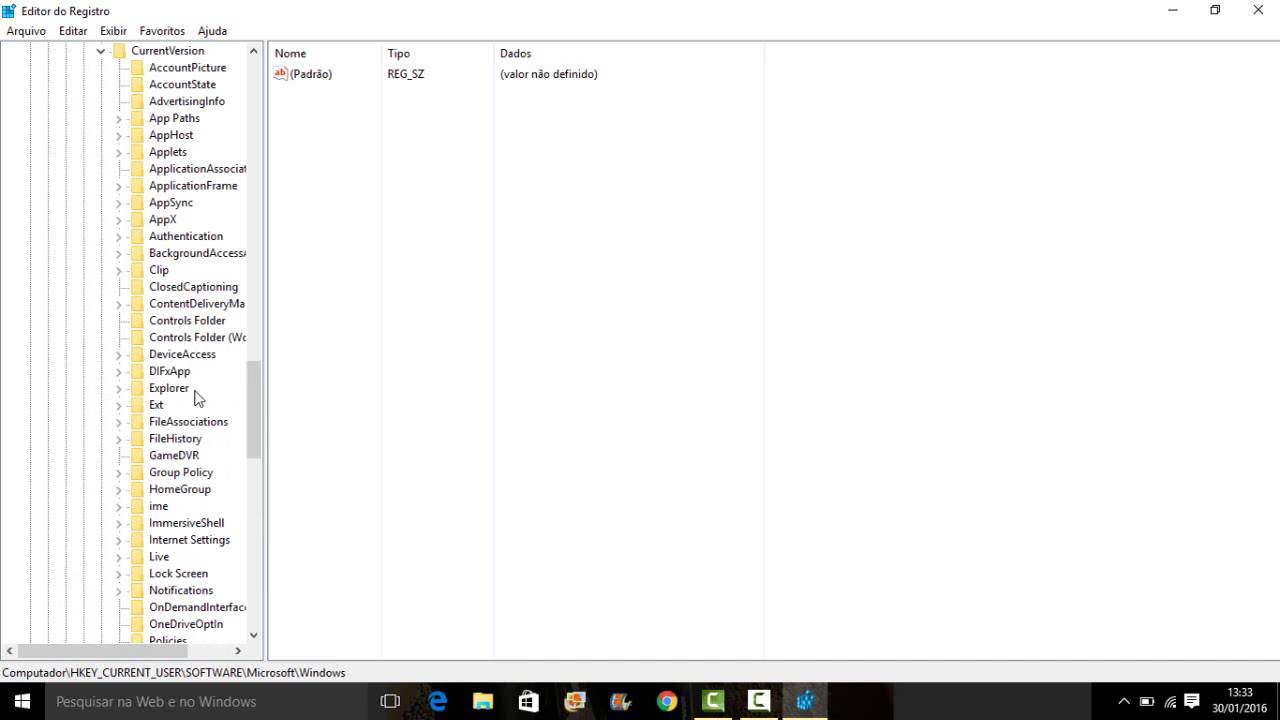Expand the AppSync key
This screenshot has height=720, width=1280.
(x=119, y=203)
